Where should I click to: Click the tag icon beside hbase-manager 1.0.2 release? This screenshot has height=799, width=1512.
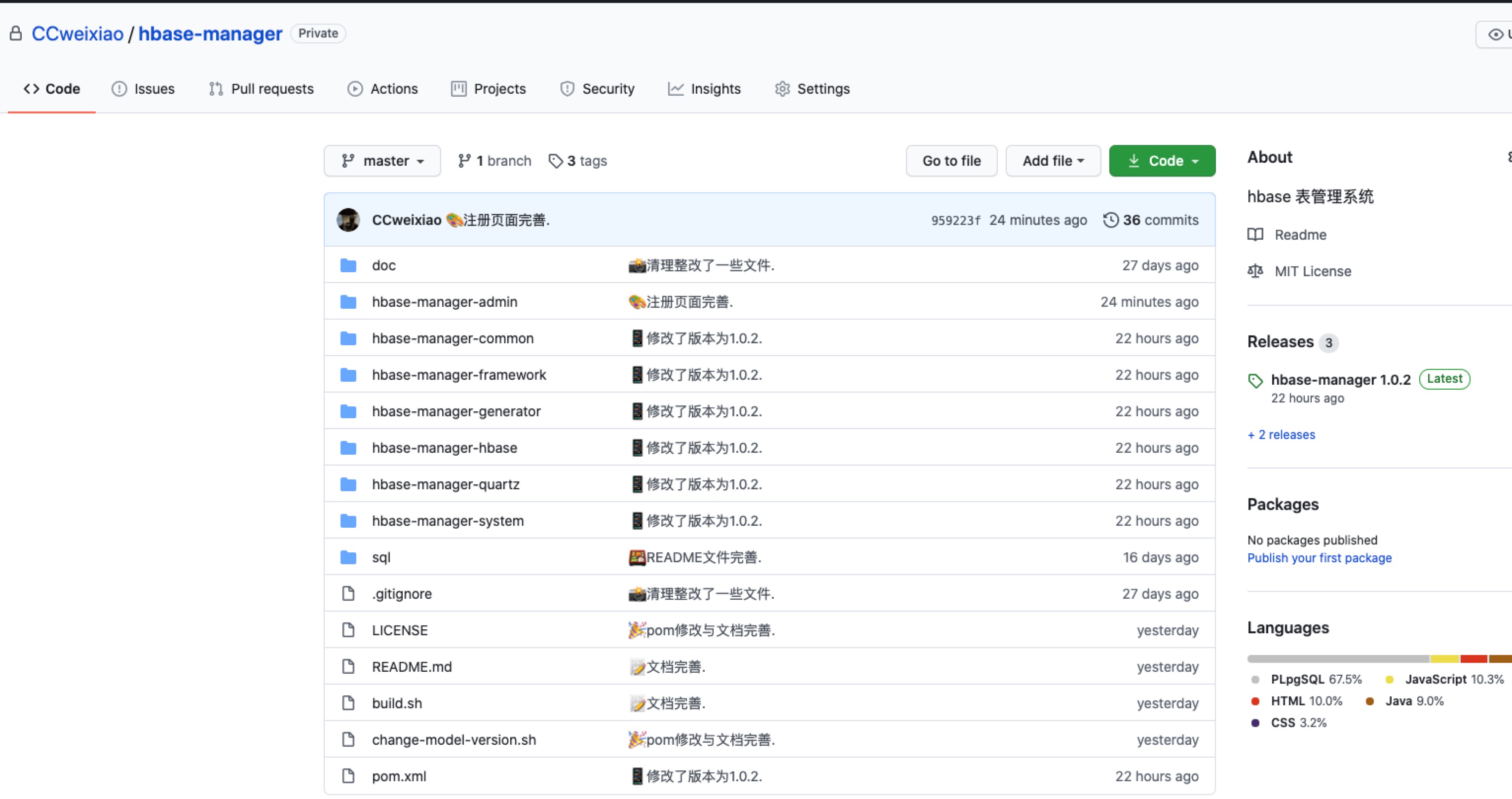pyautogui.click(x=1255, y=381)
